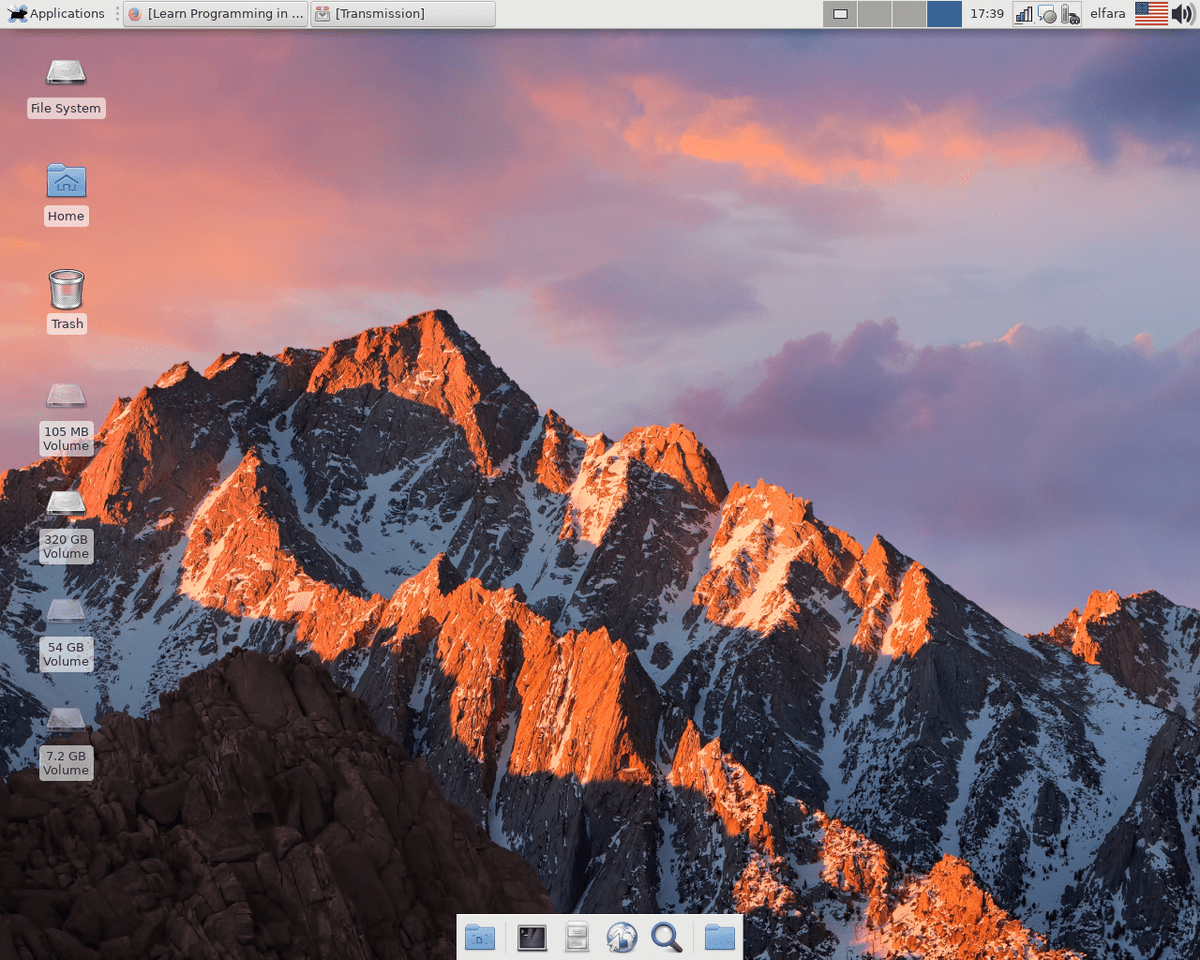Open the Web Browser globe icon in dock
Image resolution: width=1200 pixels, height=960 pixels.
(x=621, y=937)
